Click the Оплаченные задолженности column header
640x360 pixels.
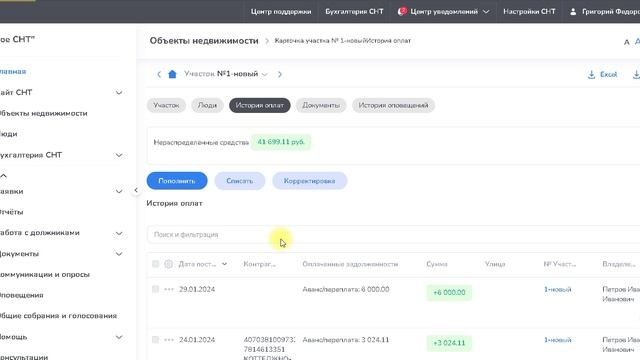tap(350, 264)
